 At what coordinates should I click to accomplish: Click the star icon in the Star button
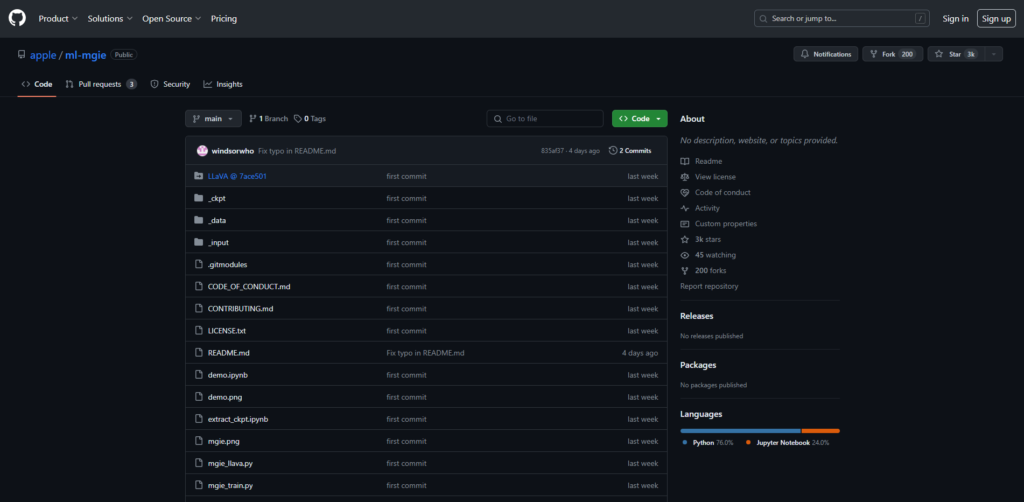[939, 54]
